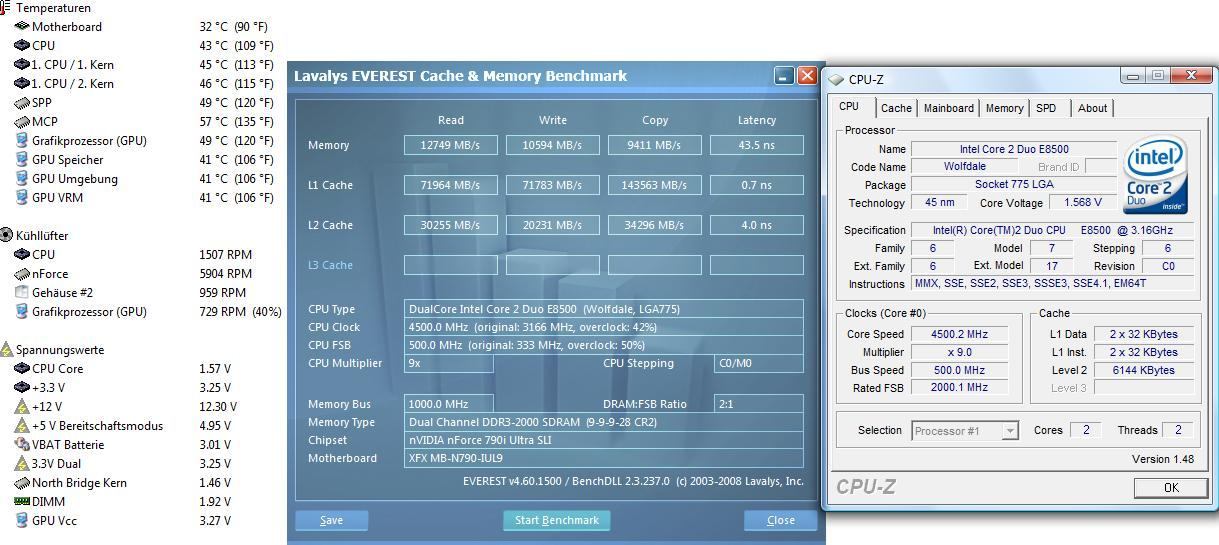Screen dimensions: 1219x545
Task: Click the CPU Stepping C0/M0 field
Action: click(759, 363)
